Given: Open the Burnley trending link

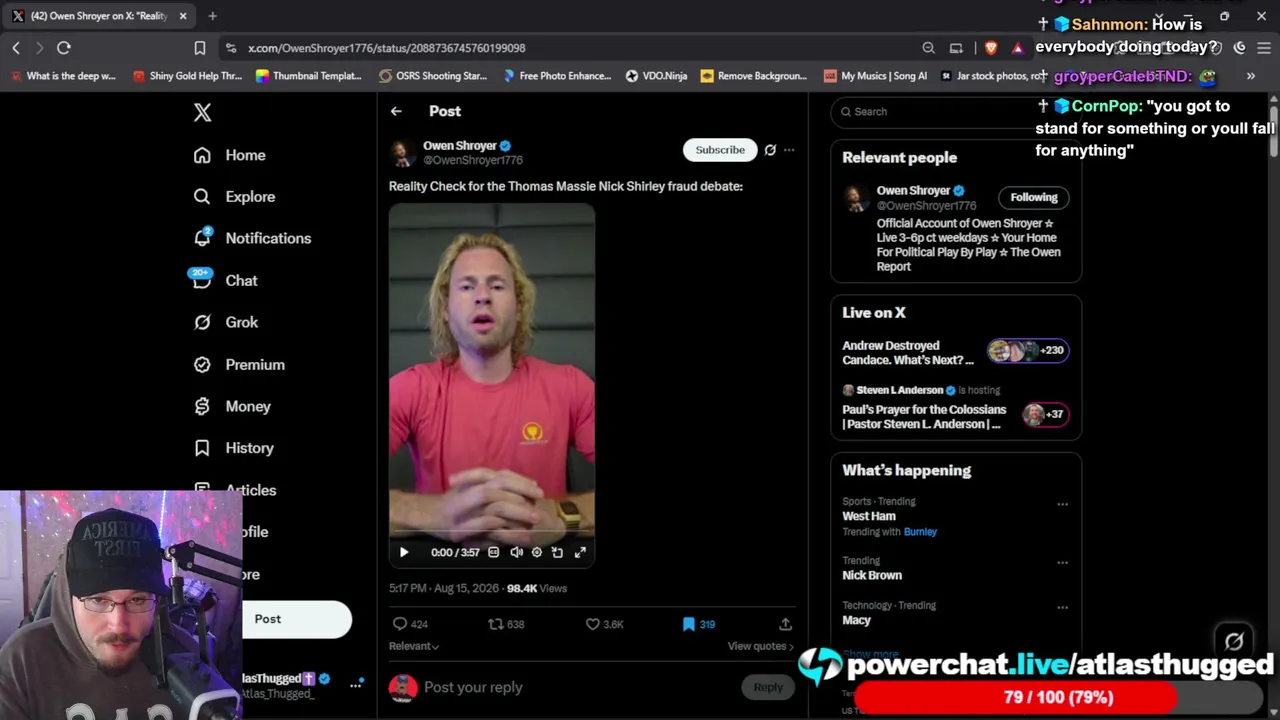Looking at the screenshot, I should pos(920,532).
